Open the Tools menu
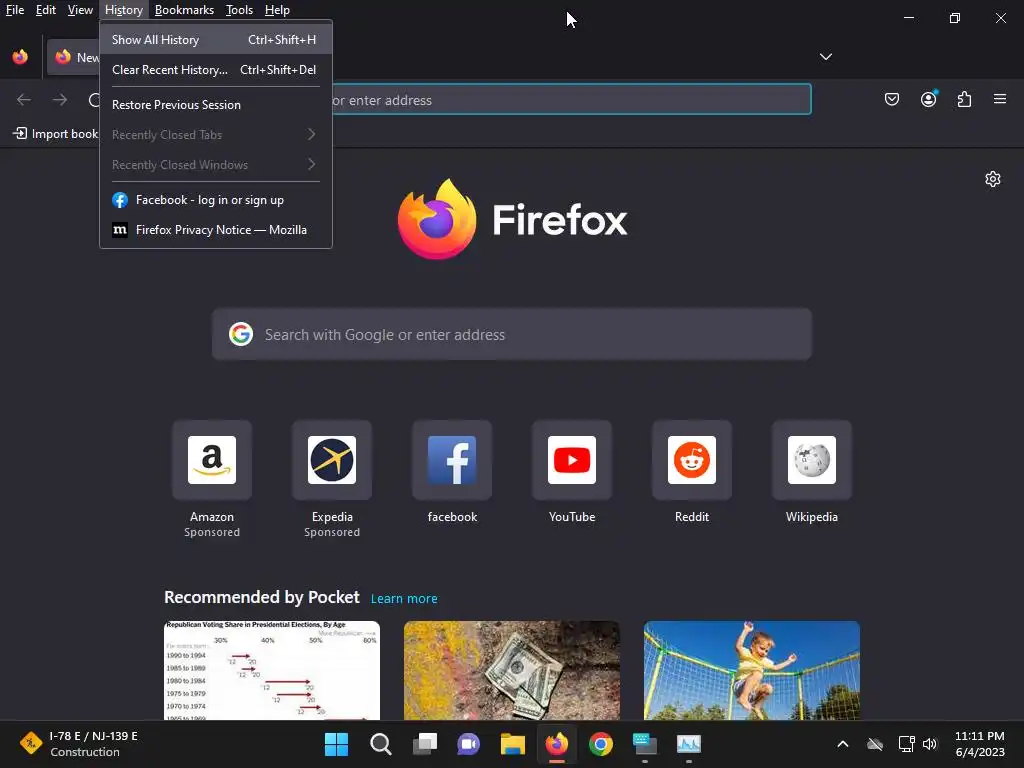 [x=239, y=10]
